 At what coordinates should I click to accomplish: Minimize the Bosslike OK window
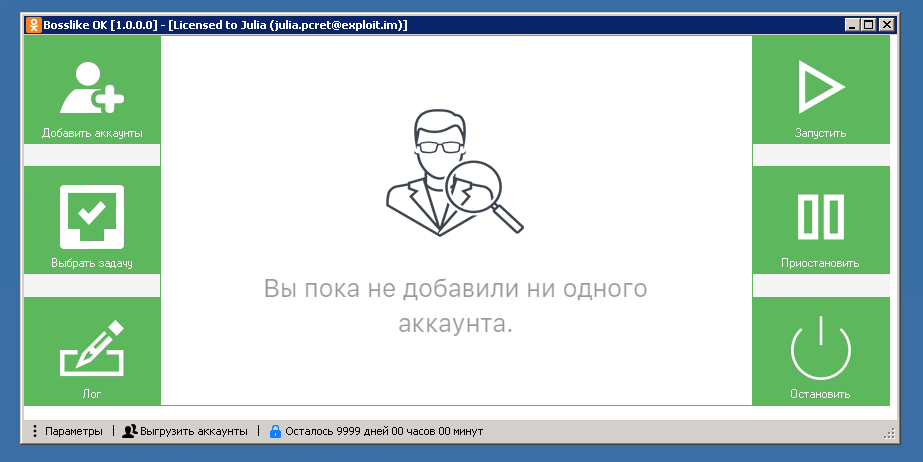tap(852, 25)
